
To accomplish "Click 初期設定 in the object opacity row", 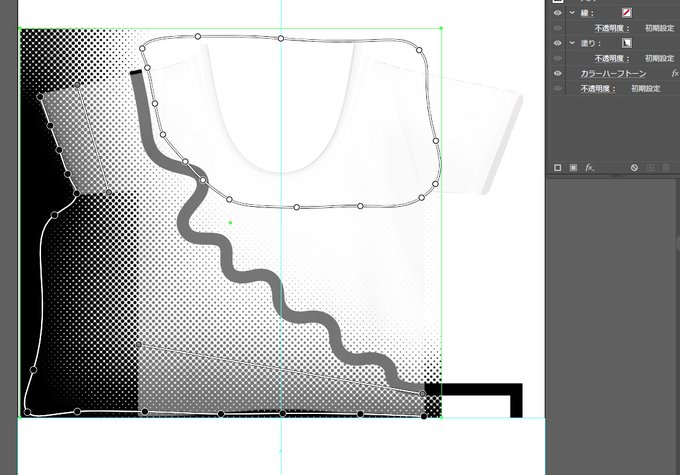I will (645, 88).
